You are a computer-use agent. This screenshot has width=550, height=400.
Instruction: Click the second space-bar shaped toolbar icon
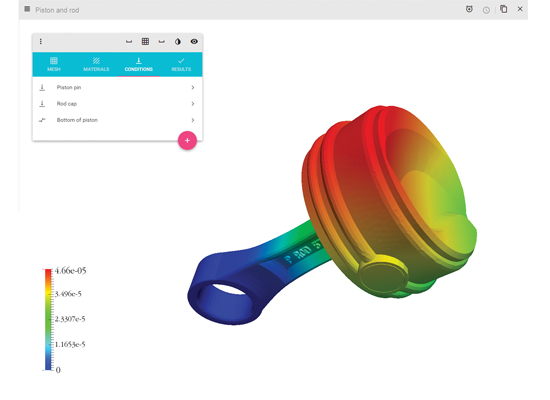click(161, 42)
